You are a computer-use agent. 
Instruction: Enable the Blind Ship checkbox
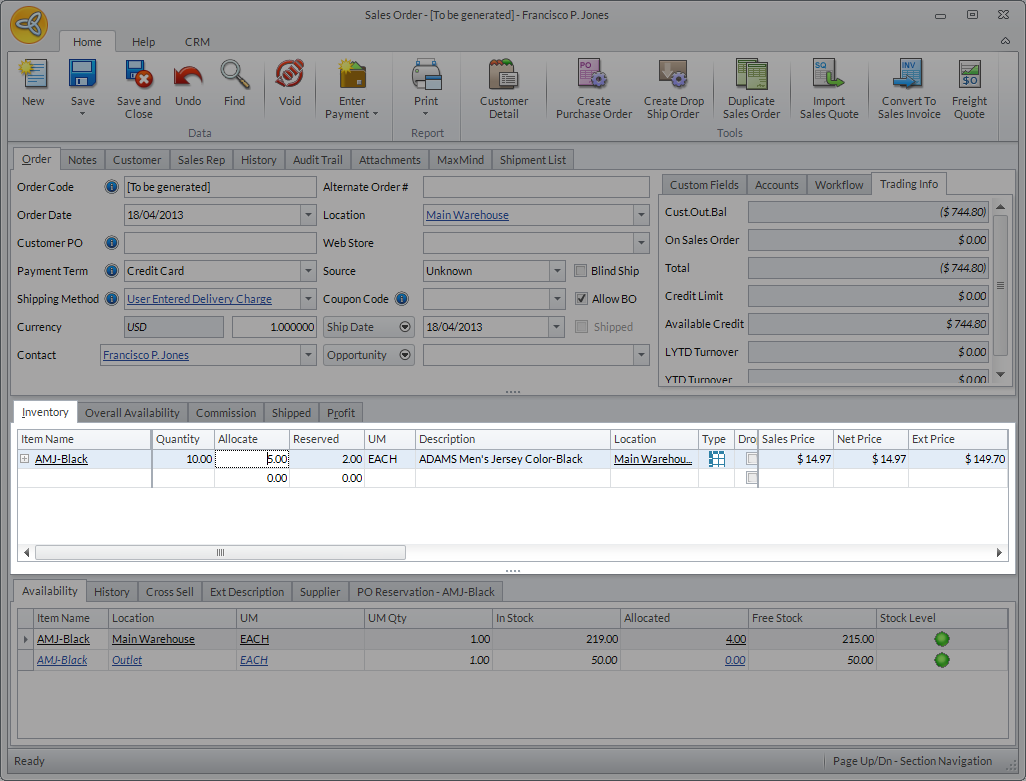point(582,271)
